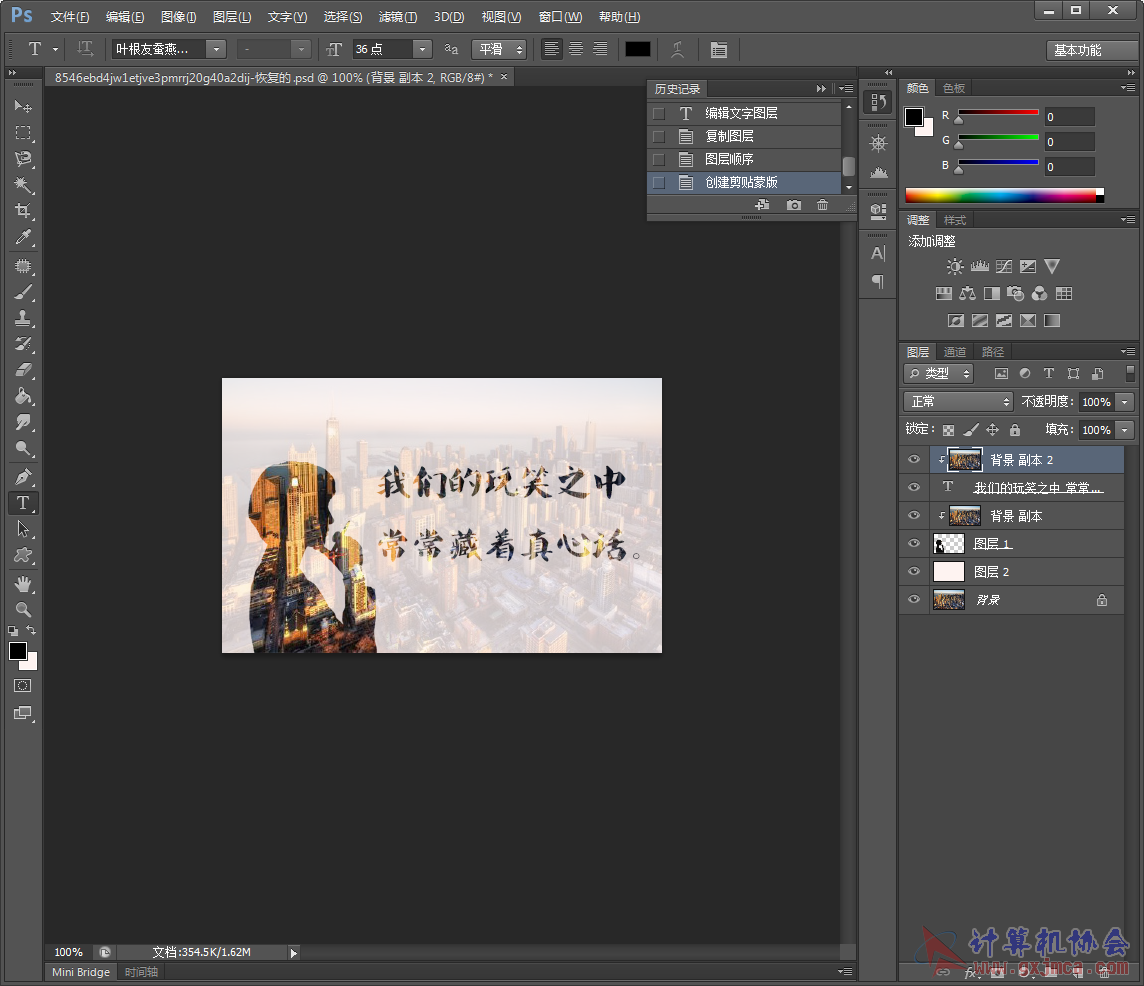Select the Brush tool
Screen dimensions: 1144x986
23,292
